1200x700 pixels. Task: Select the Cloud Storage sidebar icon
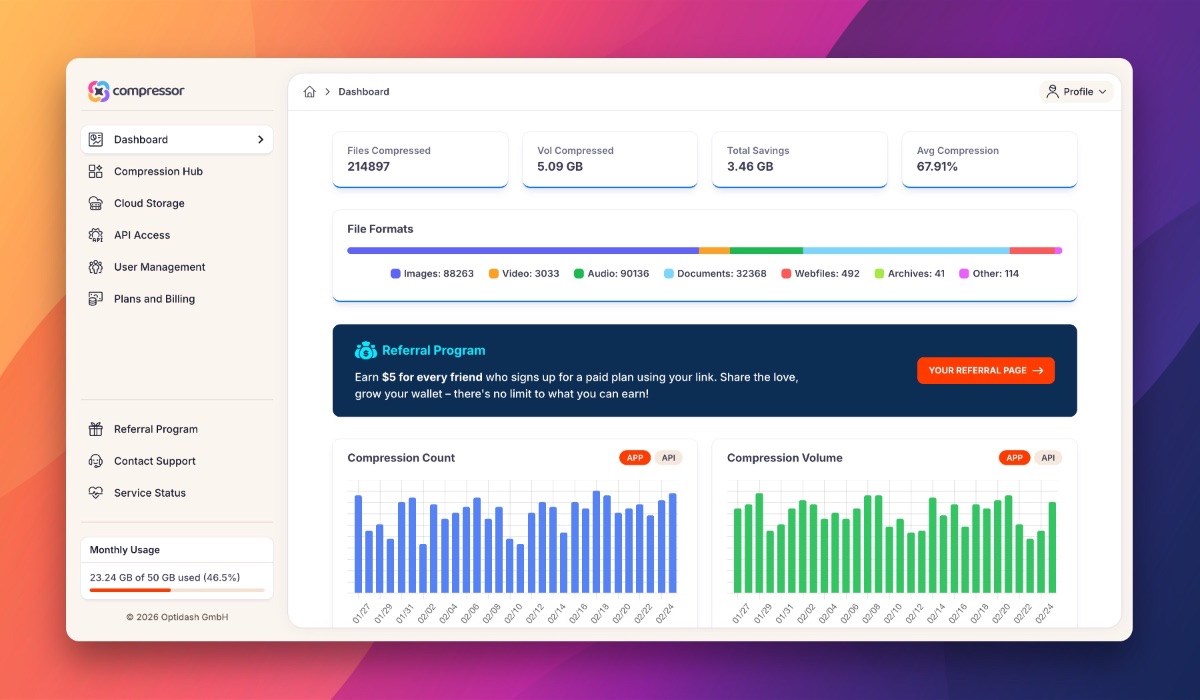point(96,204)
